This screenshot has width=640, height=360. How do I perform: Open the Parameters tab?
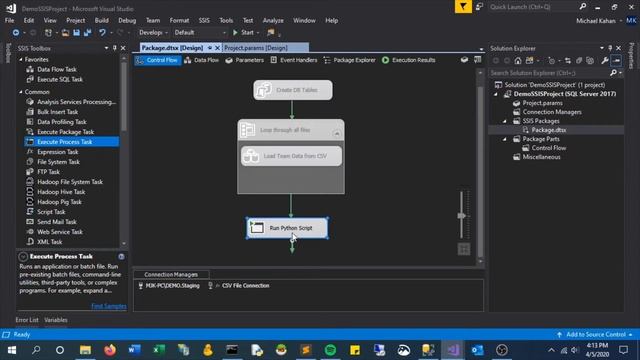pyautogui.click(x=244, y=60)
